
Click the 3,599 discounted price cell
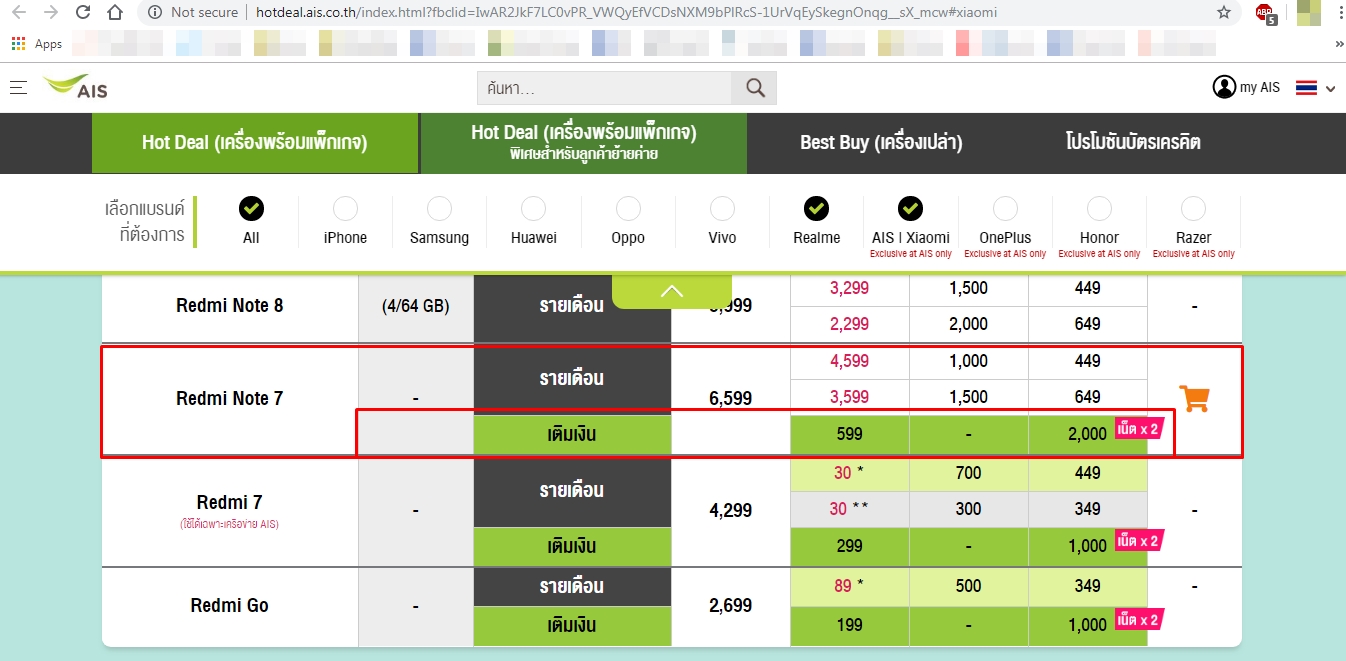pos(850,397)
